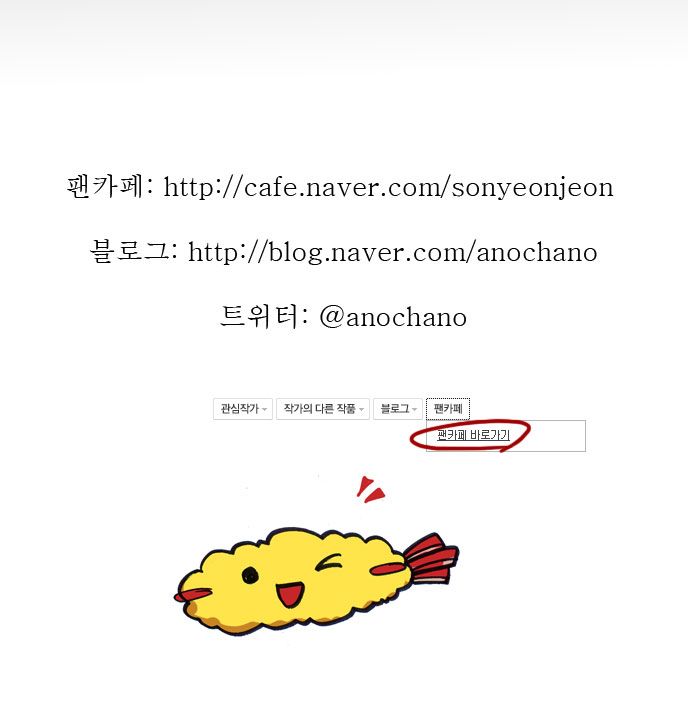Click the 트위터 label text
This screenshot has height=717, width=689.
(x=260, y=316)
